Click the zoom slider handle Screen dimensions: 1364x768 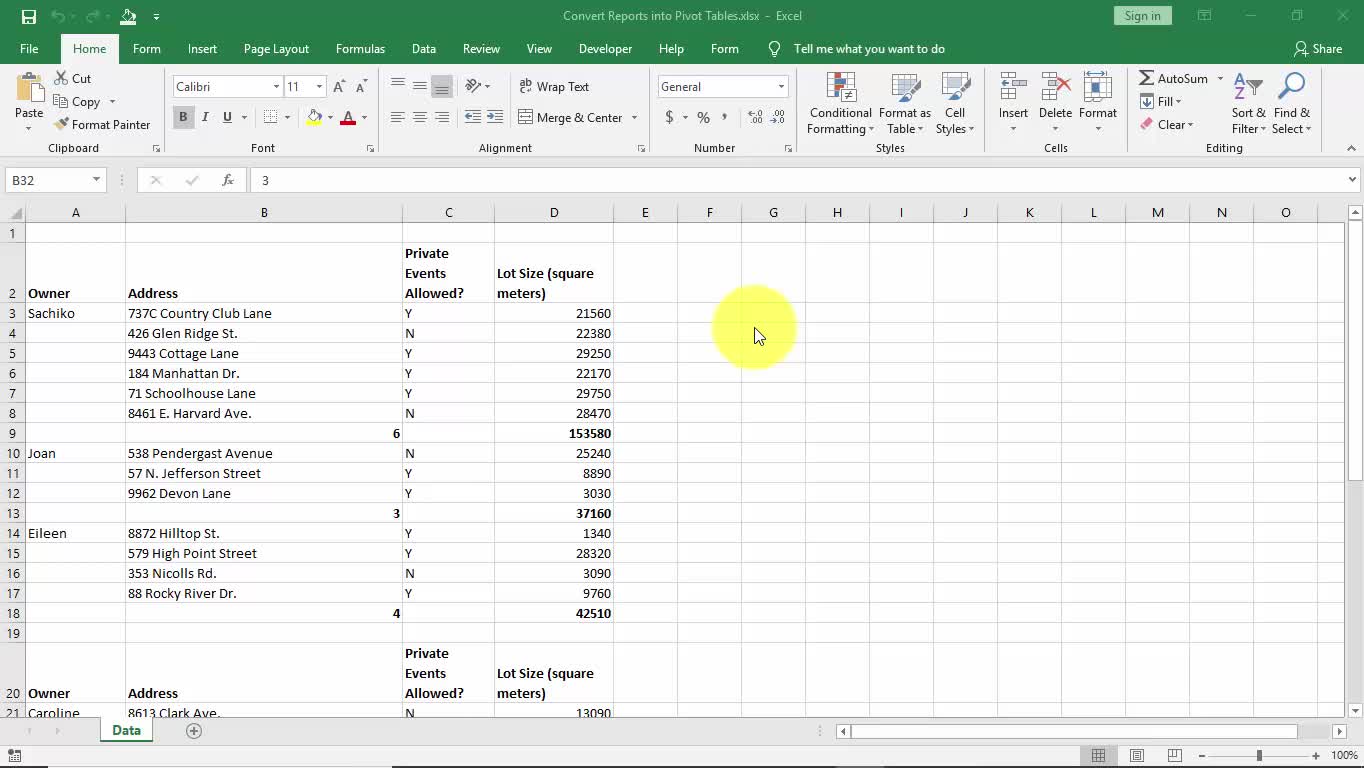(1259, 756)
